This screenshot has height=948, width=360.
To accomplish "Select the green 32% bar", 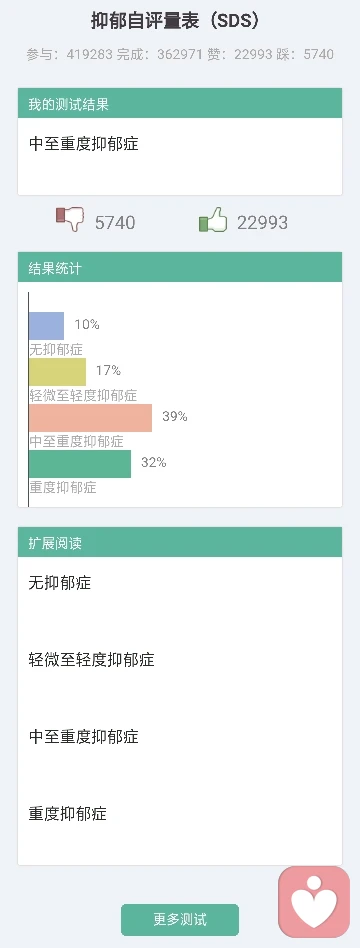I will [x=80, y=464].
